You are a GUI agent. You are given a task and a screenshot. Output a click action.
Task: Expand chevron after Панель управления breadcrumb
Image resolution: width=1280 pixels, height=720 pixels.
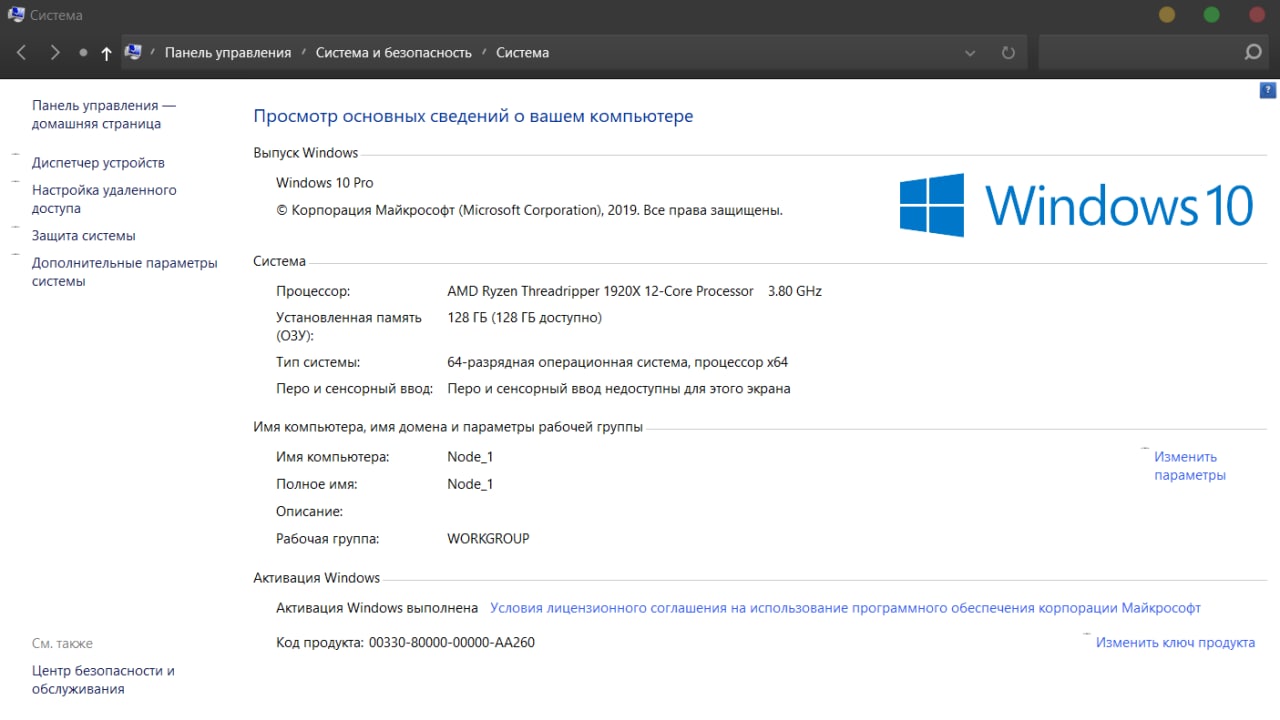[x=304, y=52]
